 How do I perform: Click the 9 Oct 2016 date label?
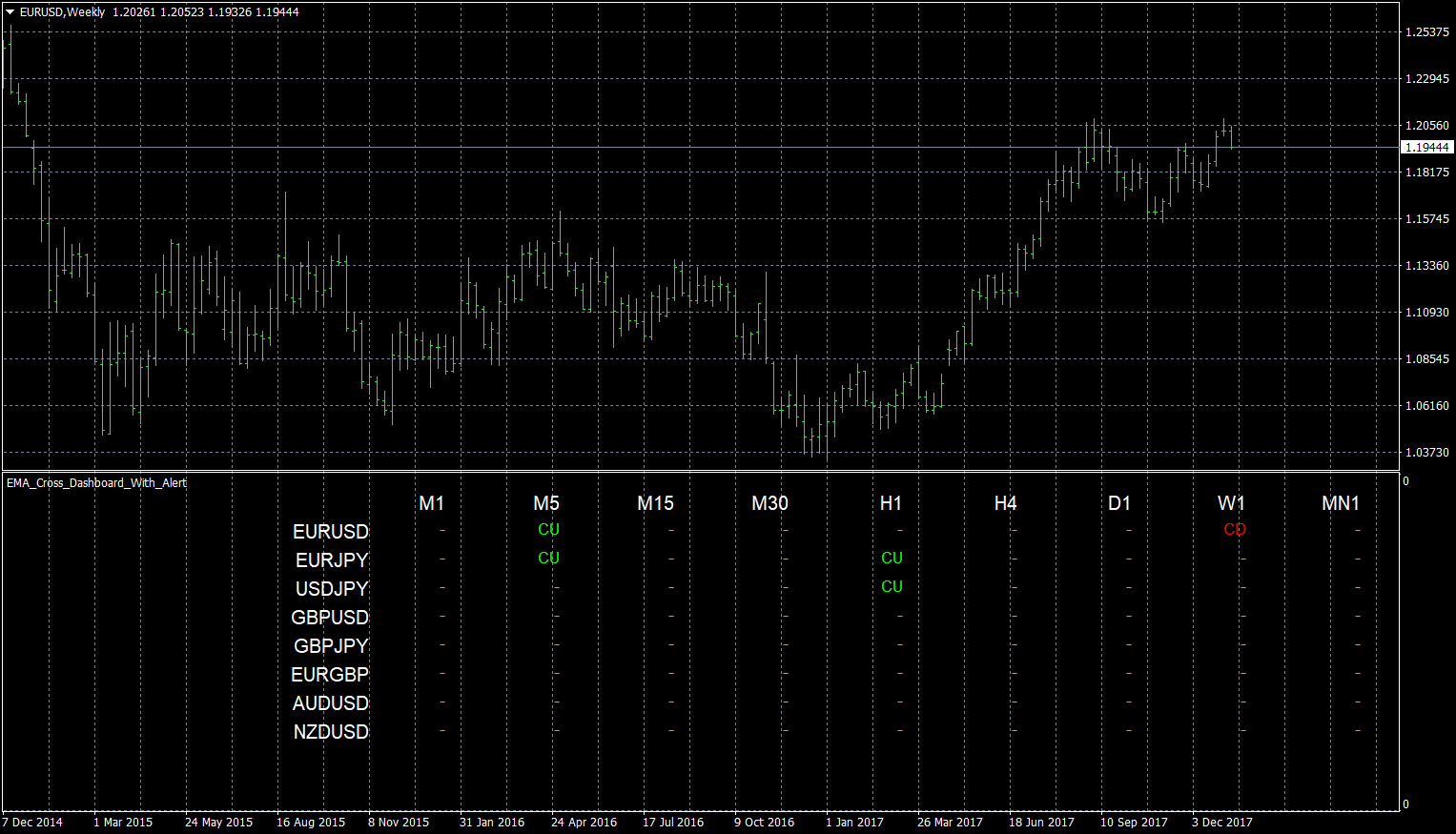coord(764,823)
